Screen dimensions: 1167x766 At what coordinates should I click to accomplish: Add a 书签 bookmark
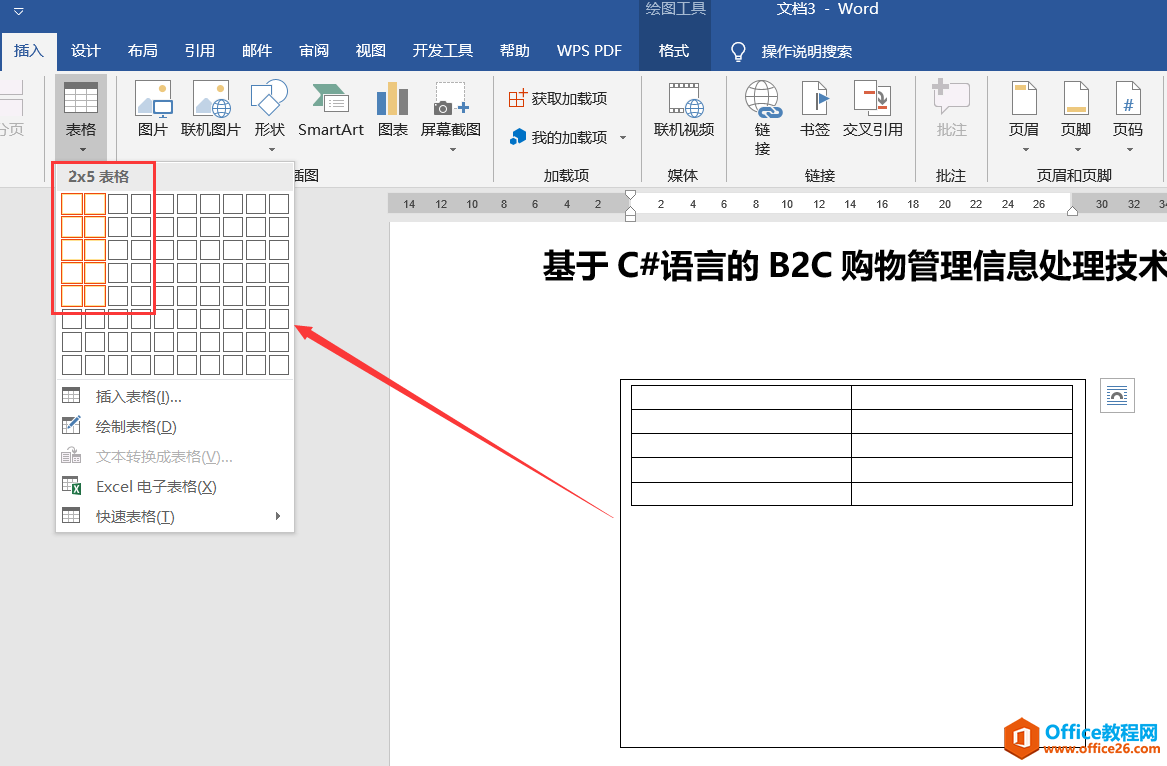tap(815, 109)
